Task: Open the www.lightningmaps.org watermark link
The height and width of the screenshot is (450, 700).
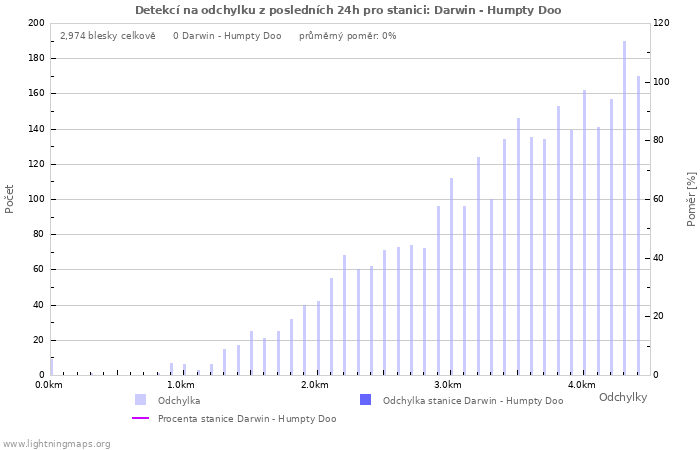Action: pyautogui.click(x=56, y=443)
